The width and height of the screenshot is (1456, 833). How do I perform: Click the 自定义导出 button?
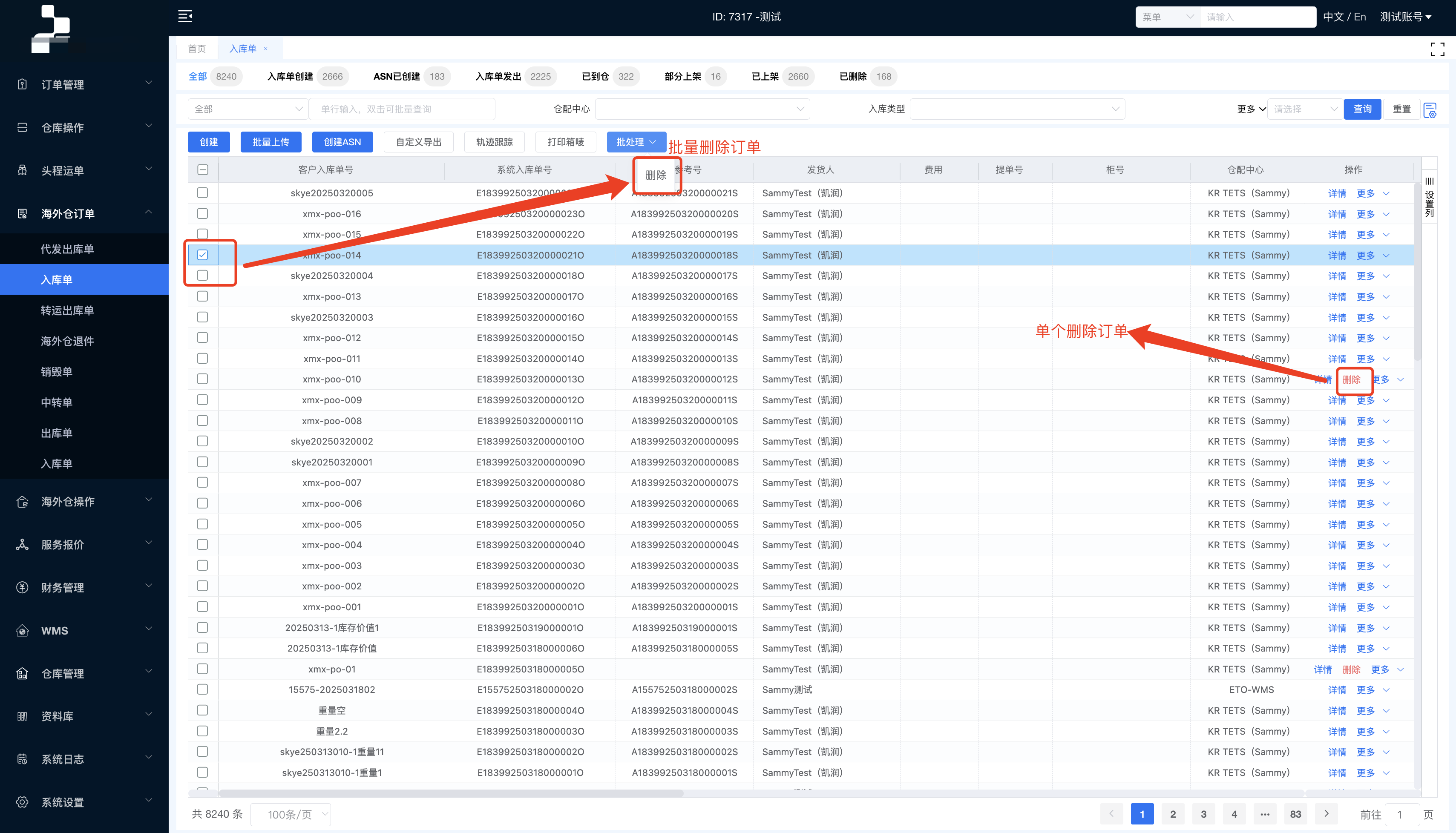click(x=419, y=142)
